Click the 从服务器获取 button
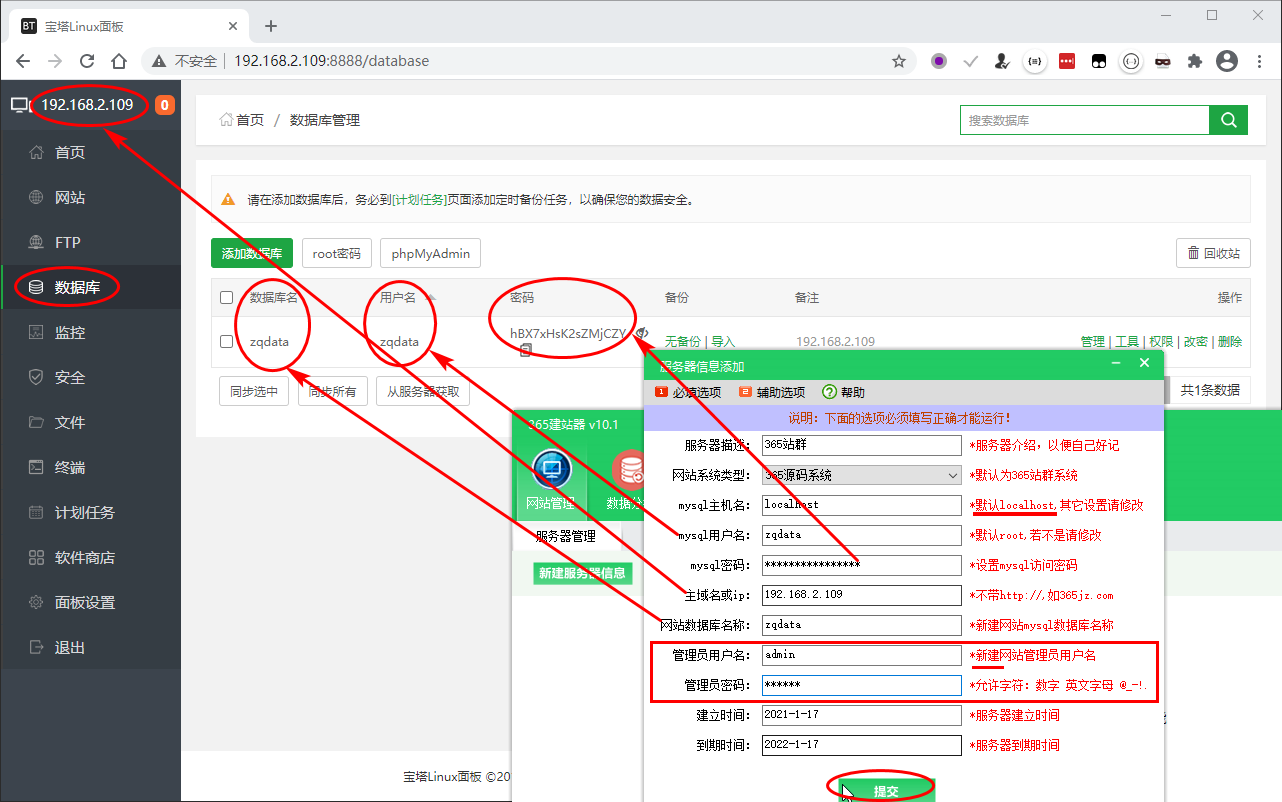The height and width of the screenshot is (802, 1282). click(423, 391)
